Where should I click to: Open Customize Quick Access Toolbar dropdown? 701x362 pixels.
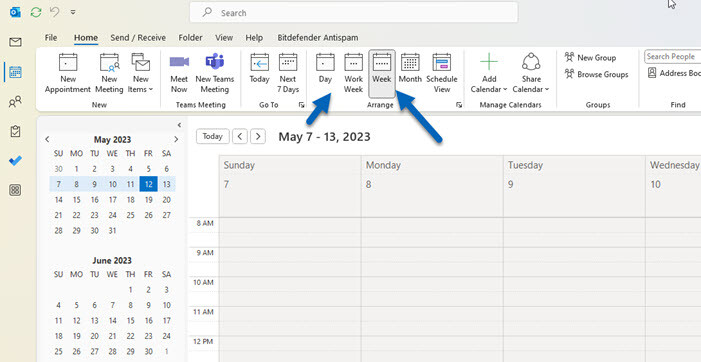pyautogui.click(x=73, y=13)
